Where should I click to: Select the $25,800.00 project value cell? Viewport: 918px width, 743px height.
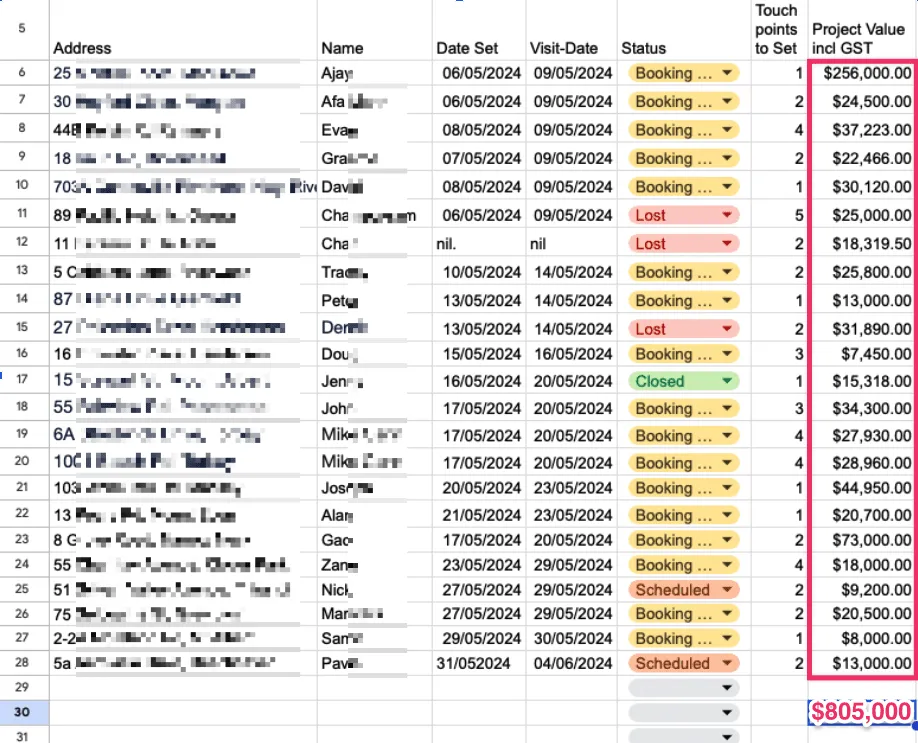click(x=863, y=272)
